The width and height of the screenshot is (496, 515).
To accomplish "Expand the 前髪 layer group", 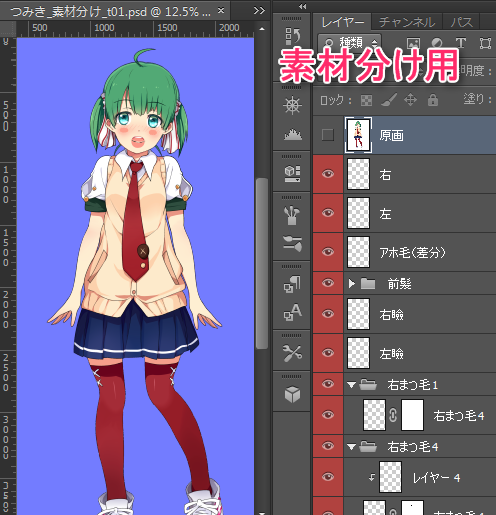I will [351, 284].
